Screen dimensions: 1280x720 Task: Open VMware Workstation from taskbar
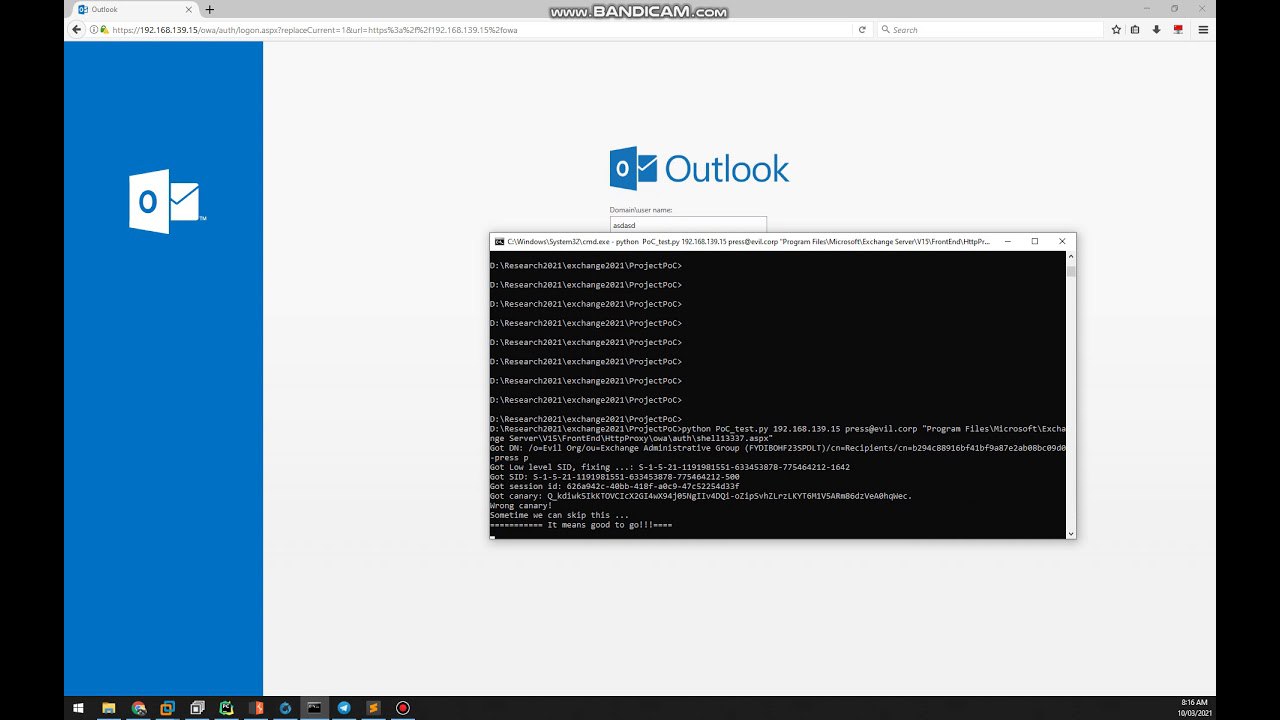point(168,708)
